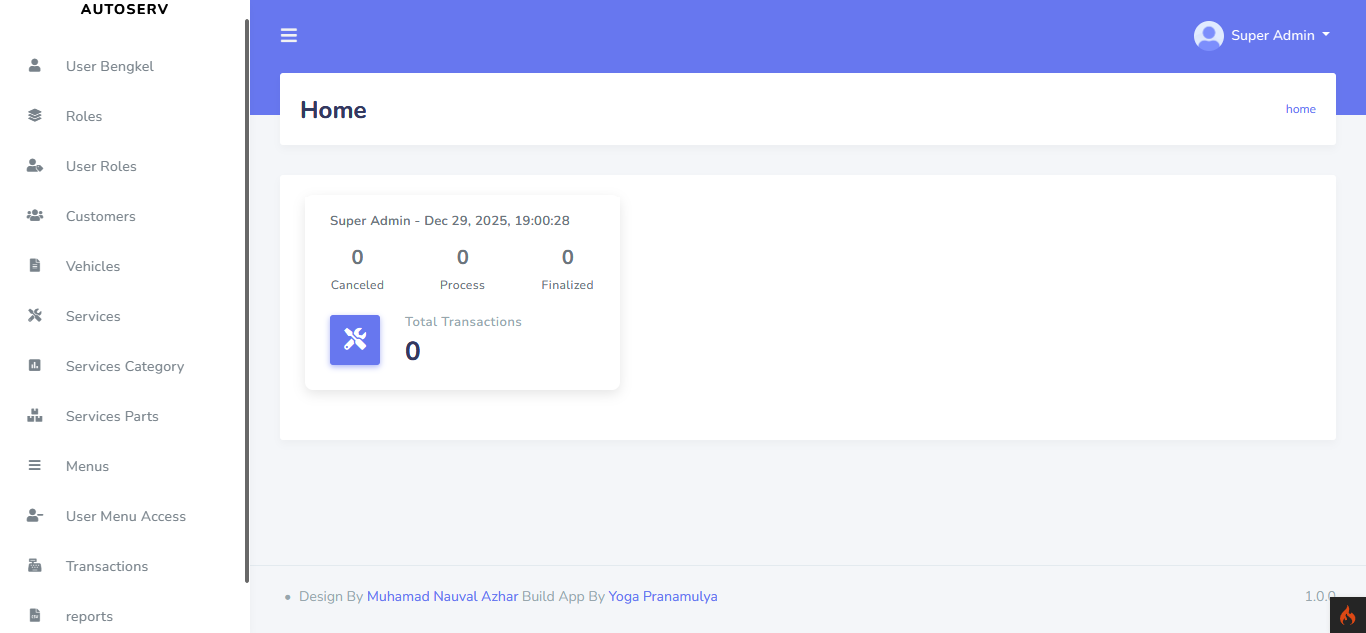Open Muhamad Nauval Azhar footer link
Viewport: 1366px width, 633px height.
[442, 596]
